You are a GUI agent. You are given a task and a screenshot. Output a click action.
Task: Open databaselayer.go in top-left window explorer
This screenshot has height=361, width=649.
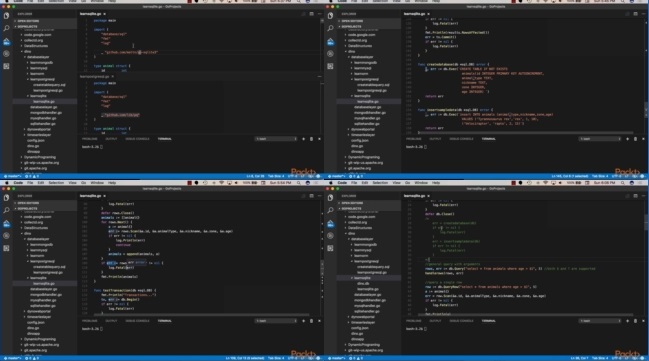tap(43, 107)
